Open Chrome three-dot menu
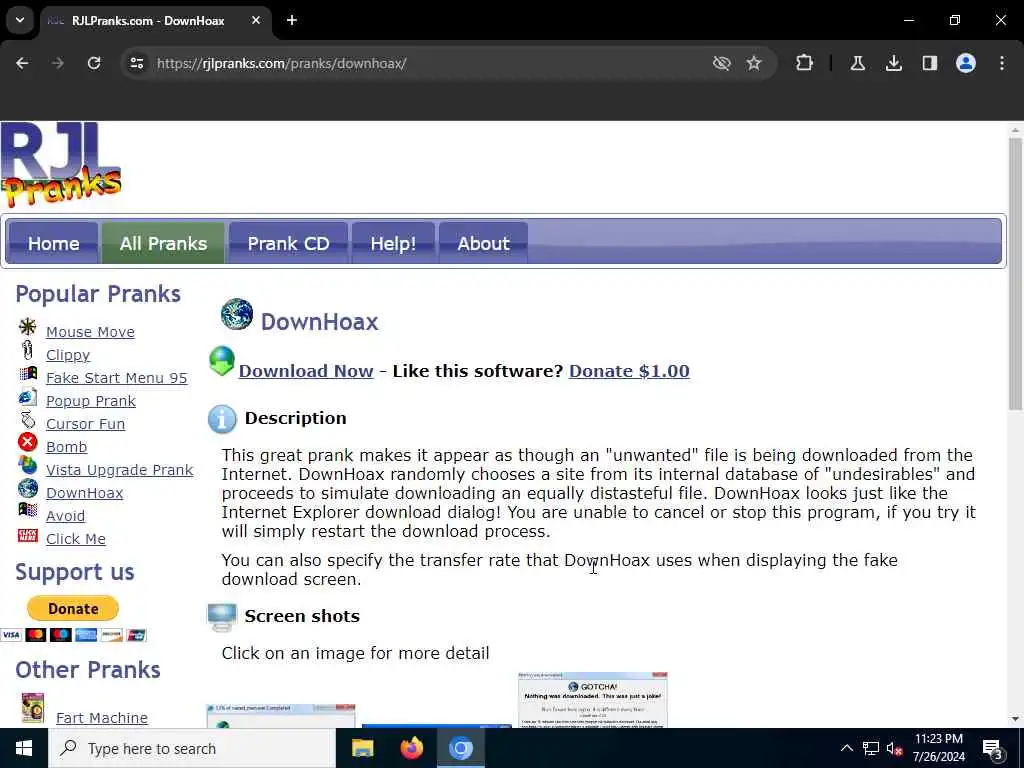This screenshot has width=1024, height=768. 1002,63
